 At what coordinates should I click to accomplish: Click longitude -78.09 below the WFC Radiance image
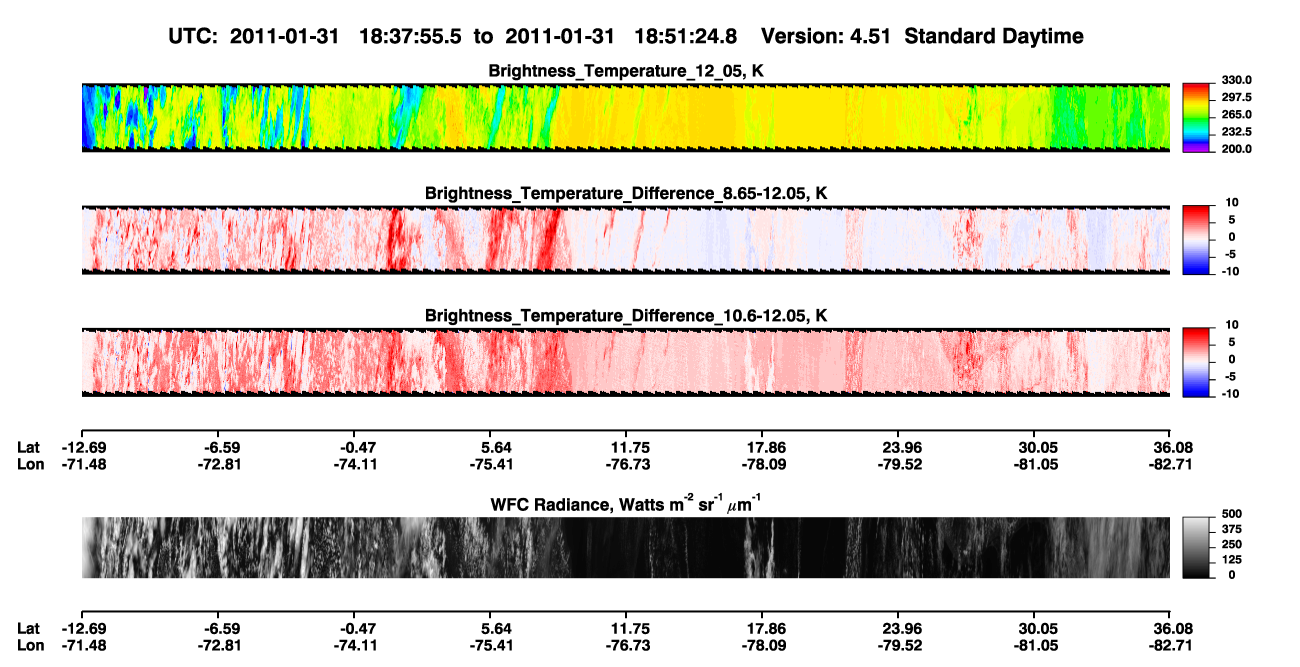pos(762,645)
